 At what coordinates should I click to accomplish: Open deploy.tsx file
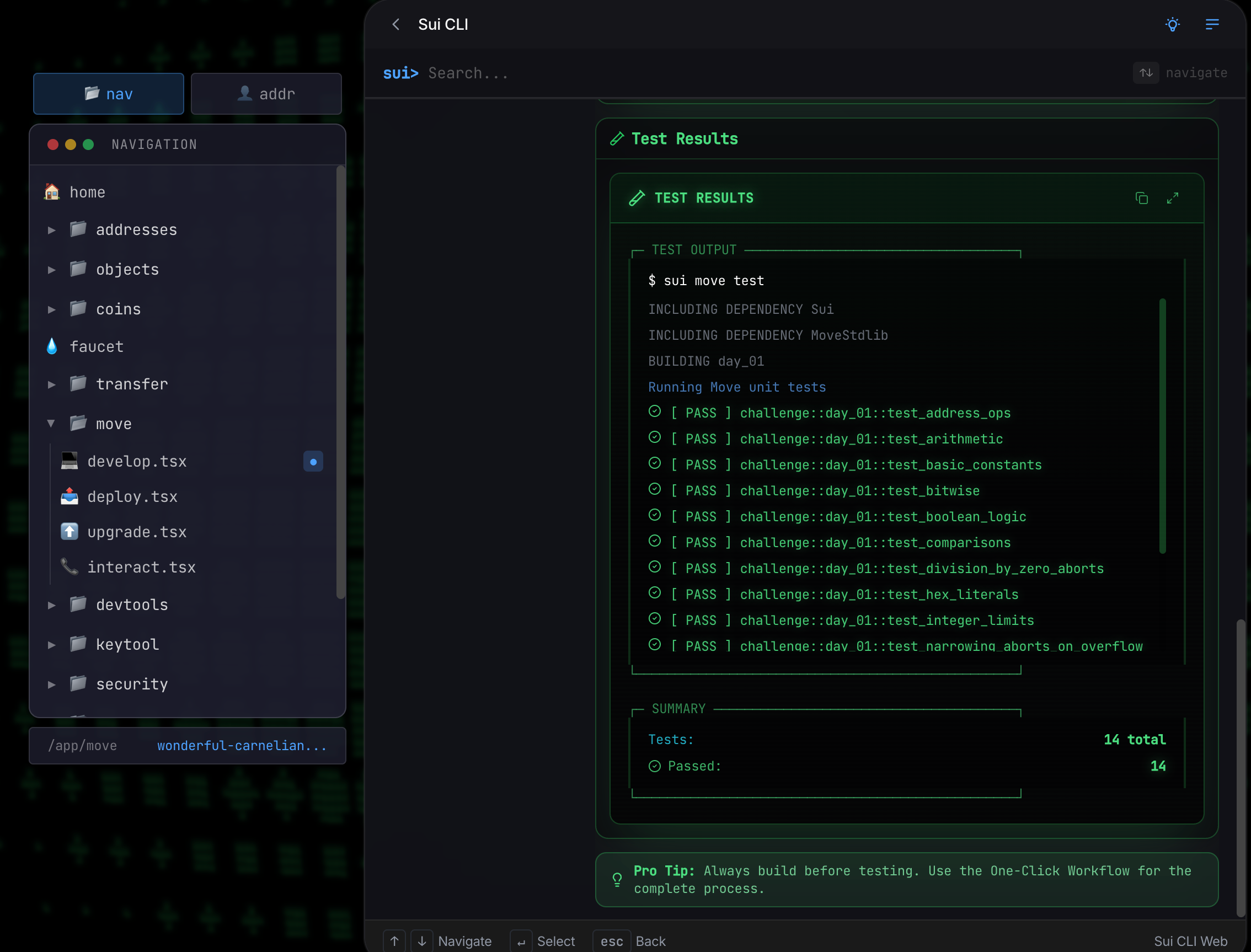tap(132, 496)
